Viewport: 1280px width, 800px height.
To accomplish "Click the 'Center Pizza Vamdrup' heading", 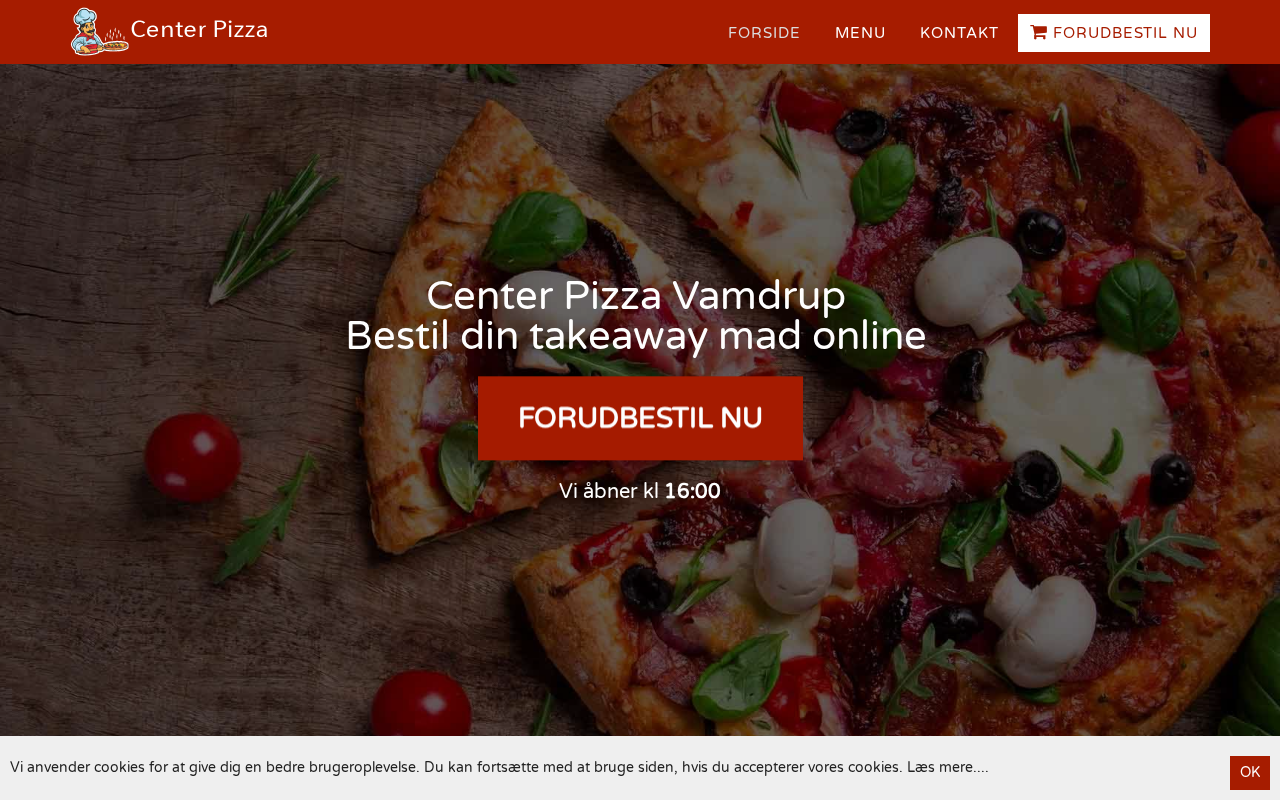I will [636, 295].
